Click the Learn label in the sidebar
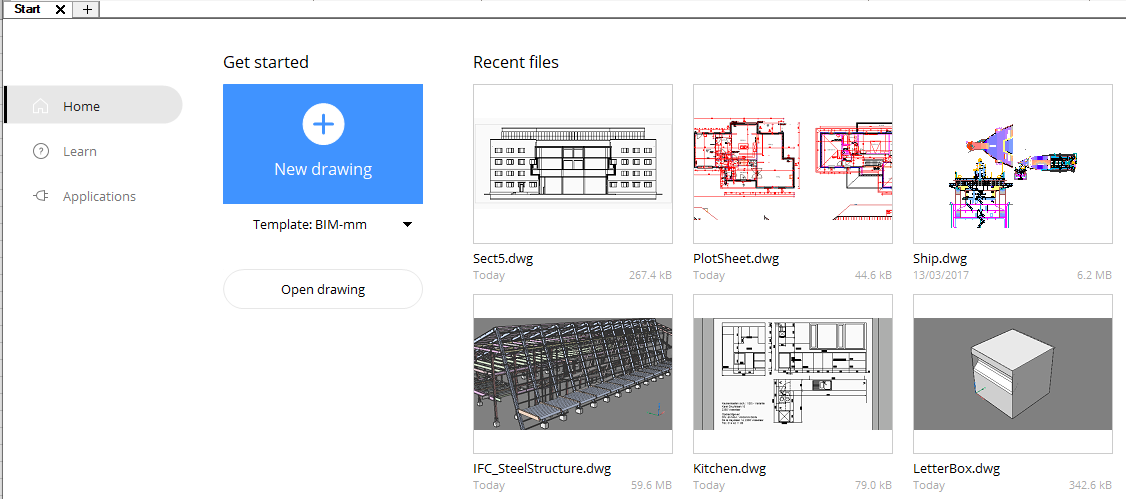The width and height of the screenshot is (1126, 499). coord(80,151)
